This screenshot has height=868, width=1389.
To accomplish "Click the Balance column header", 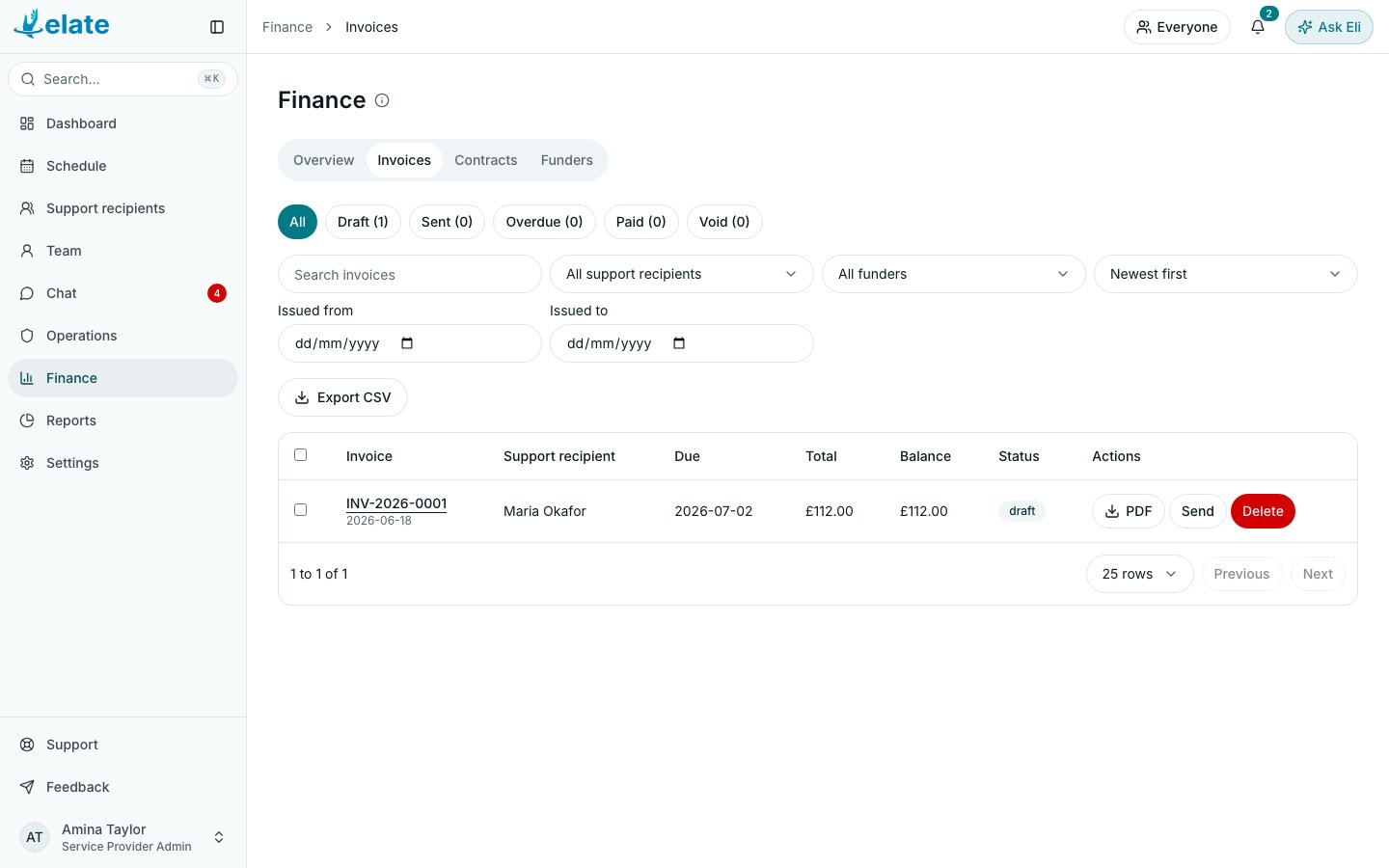I will 925,456.
